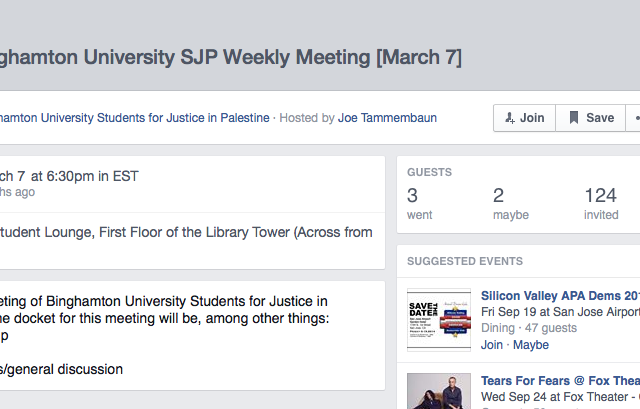Click the Student Lounge location text
Screen dimensions: 640x409
point(186,232)
